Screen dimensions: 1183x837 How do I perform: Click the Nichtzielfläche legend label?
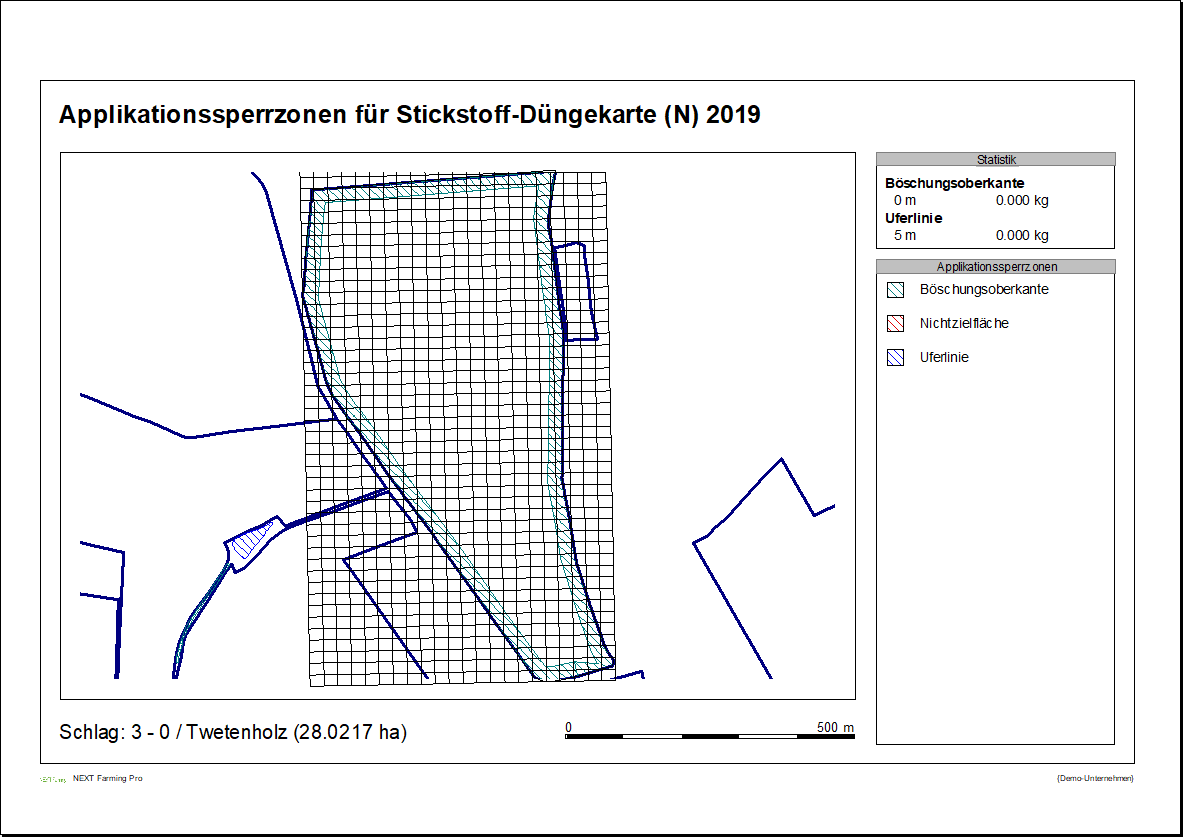[964, 323]
